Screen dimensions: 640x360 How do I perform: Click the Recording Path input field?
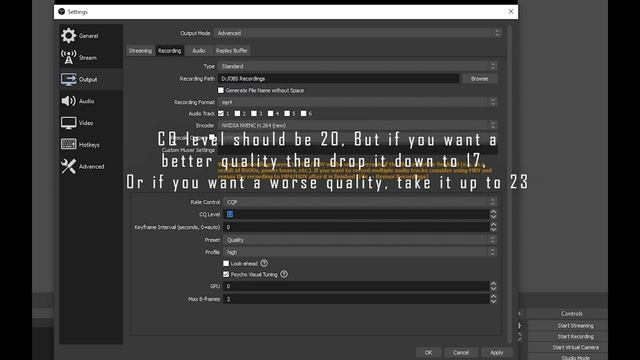pyautogui.click(x=338, y=78)
